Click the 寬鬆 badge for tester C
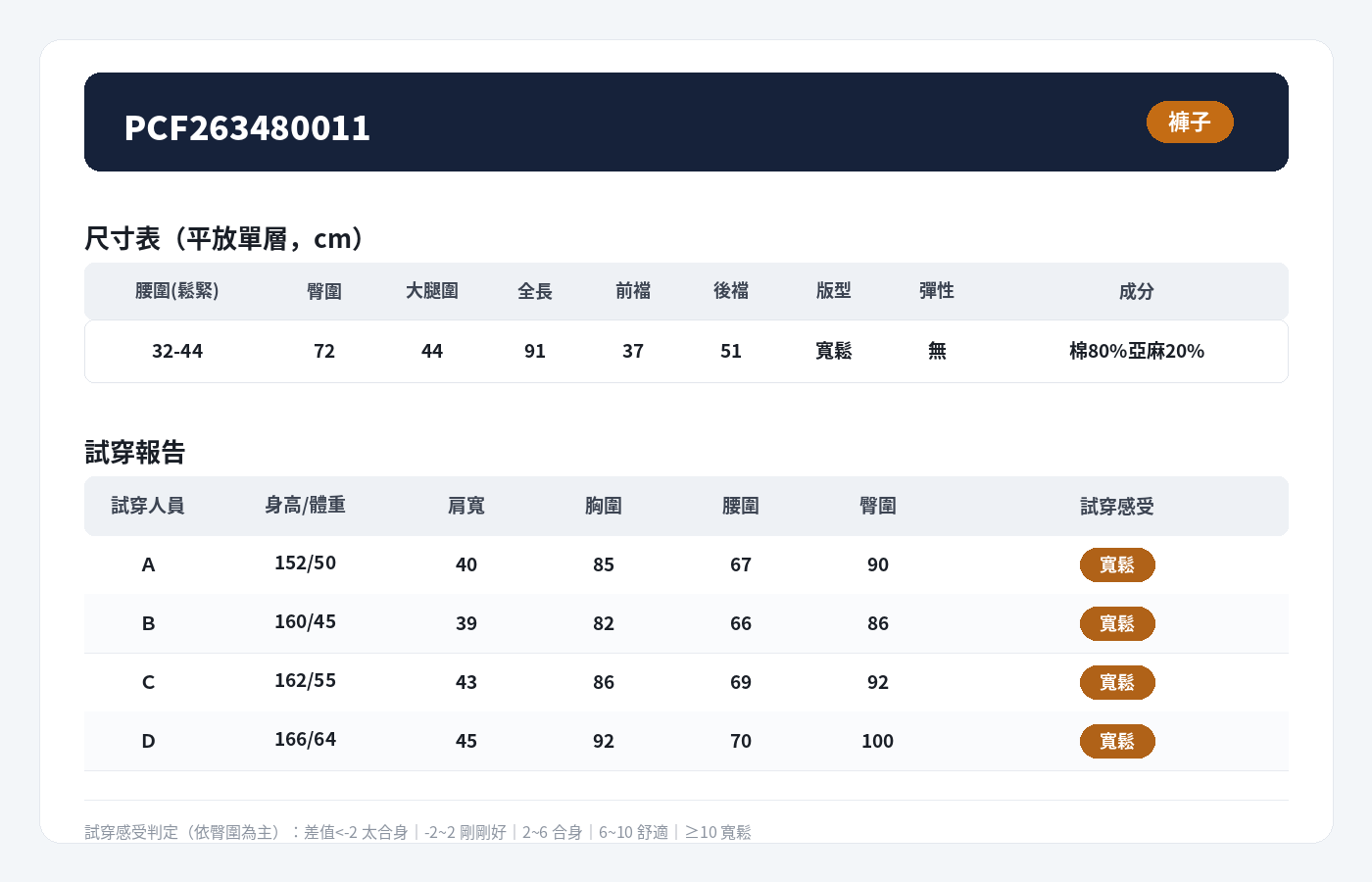Screen dimensions: 1372x882 (x=1117, y=683)
